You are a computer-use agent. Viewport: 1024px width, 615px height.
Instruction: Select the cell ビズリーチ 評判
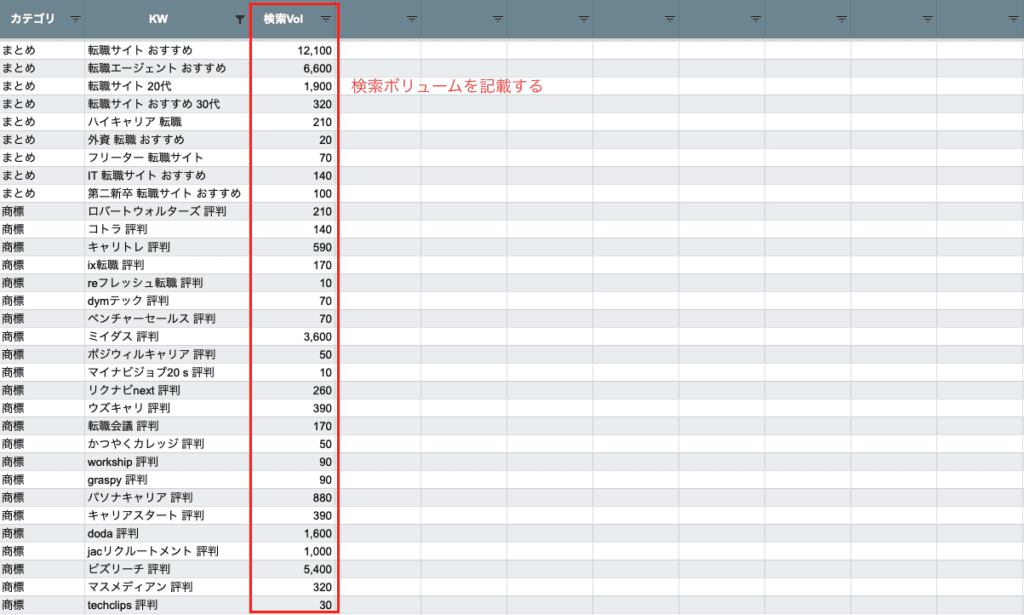pos(167,569)
